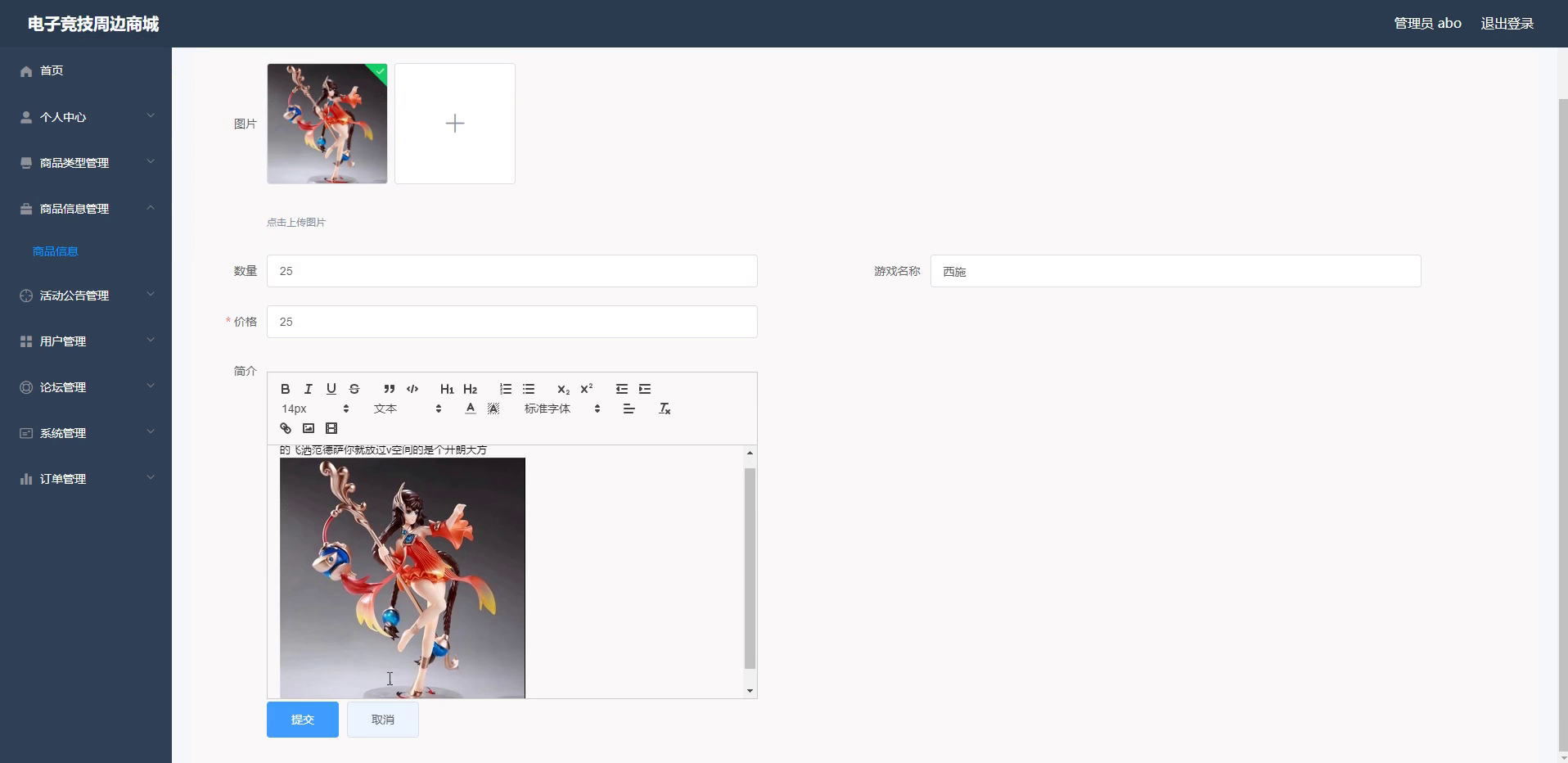Click the page vertical scrollbar thumb
Screen dimensions: 1568x763
(x=1563, y=425)
